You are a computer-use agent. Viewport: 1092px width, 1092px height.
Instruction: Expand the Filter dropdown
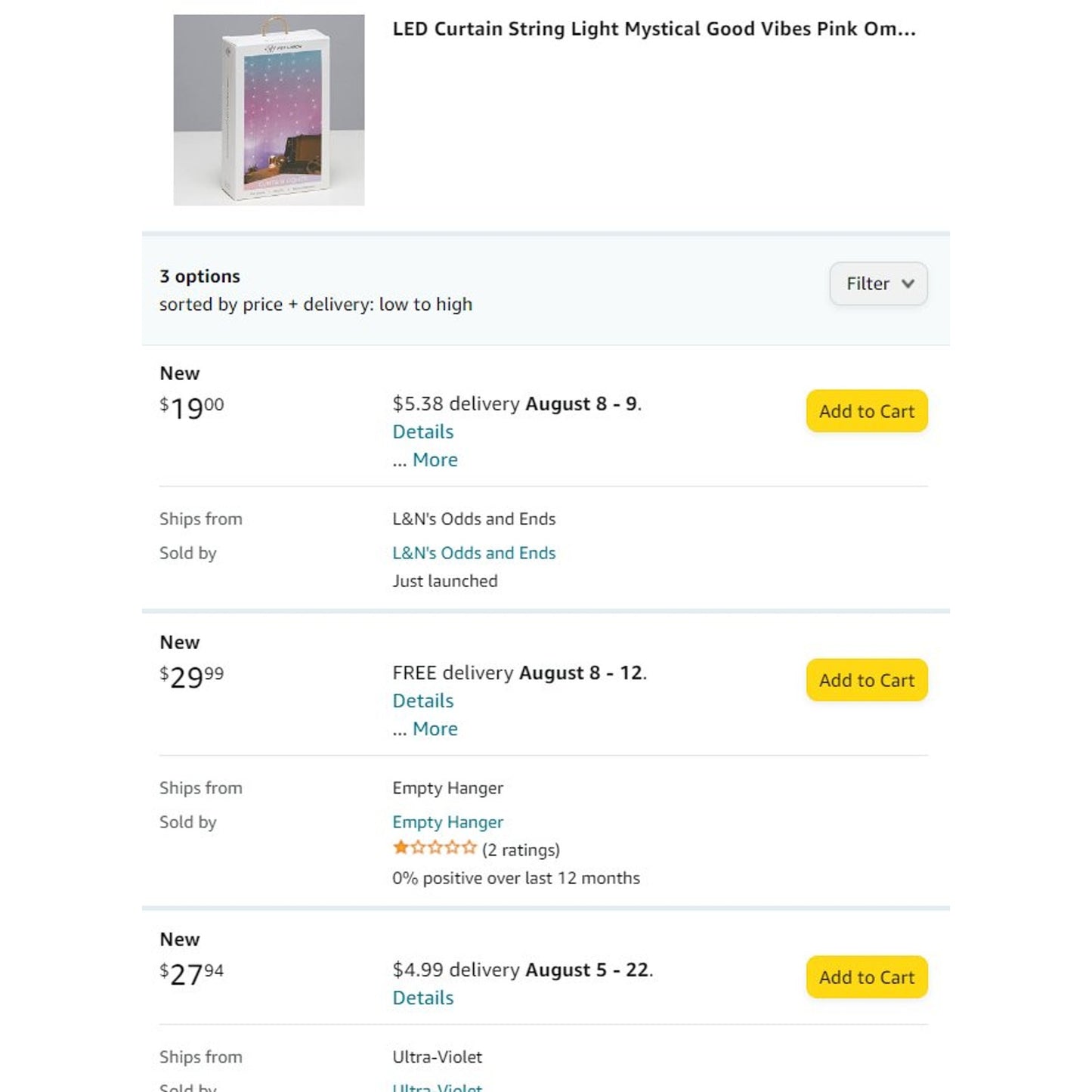click(878, 284)
